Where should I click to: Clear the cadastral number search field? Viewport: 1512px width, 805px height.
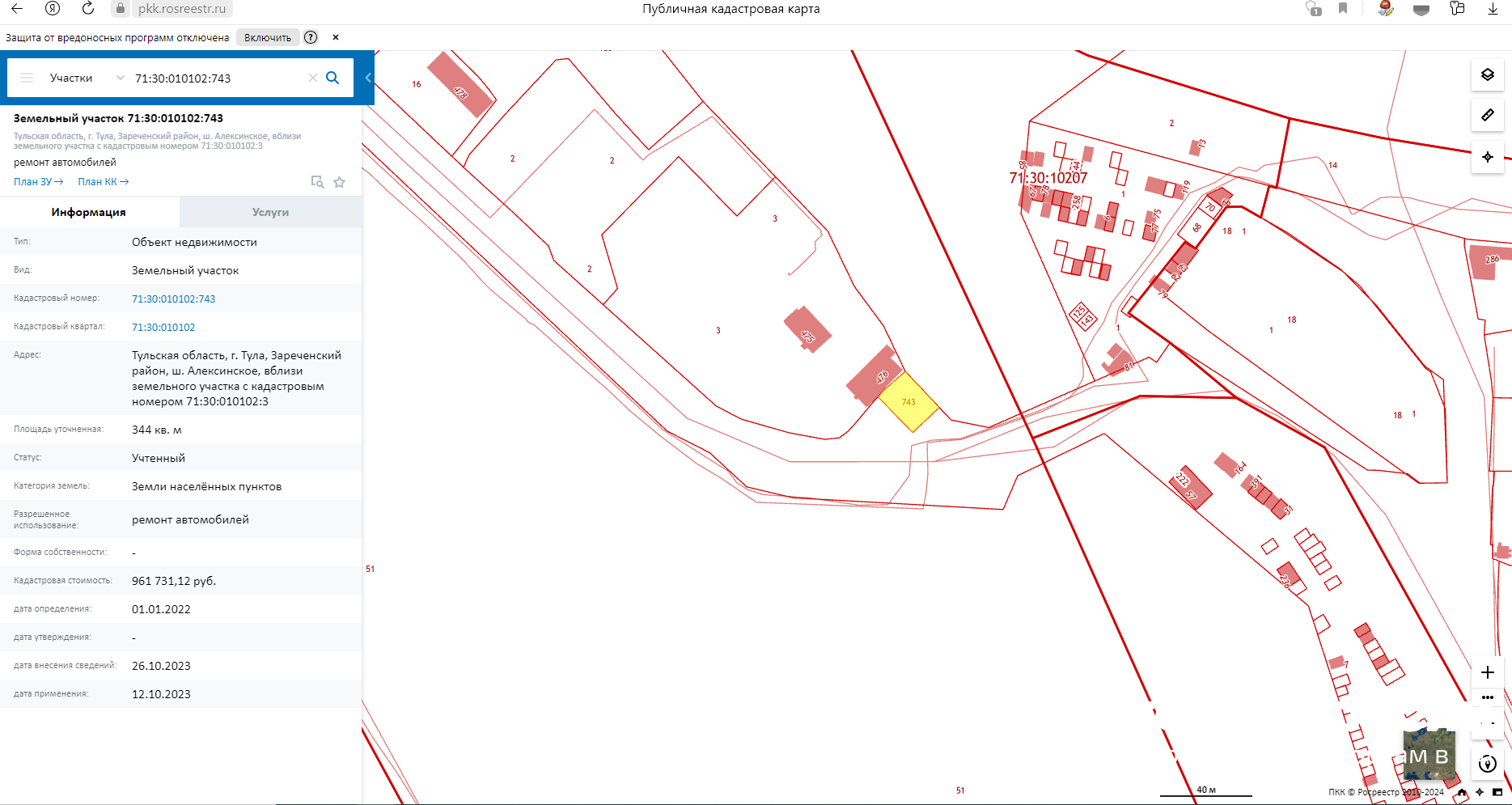point(313,78)
